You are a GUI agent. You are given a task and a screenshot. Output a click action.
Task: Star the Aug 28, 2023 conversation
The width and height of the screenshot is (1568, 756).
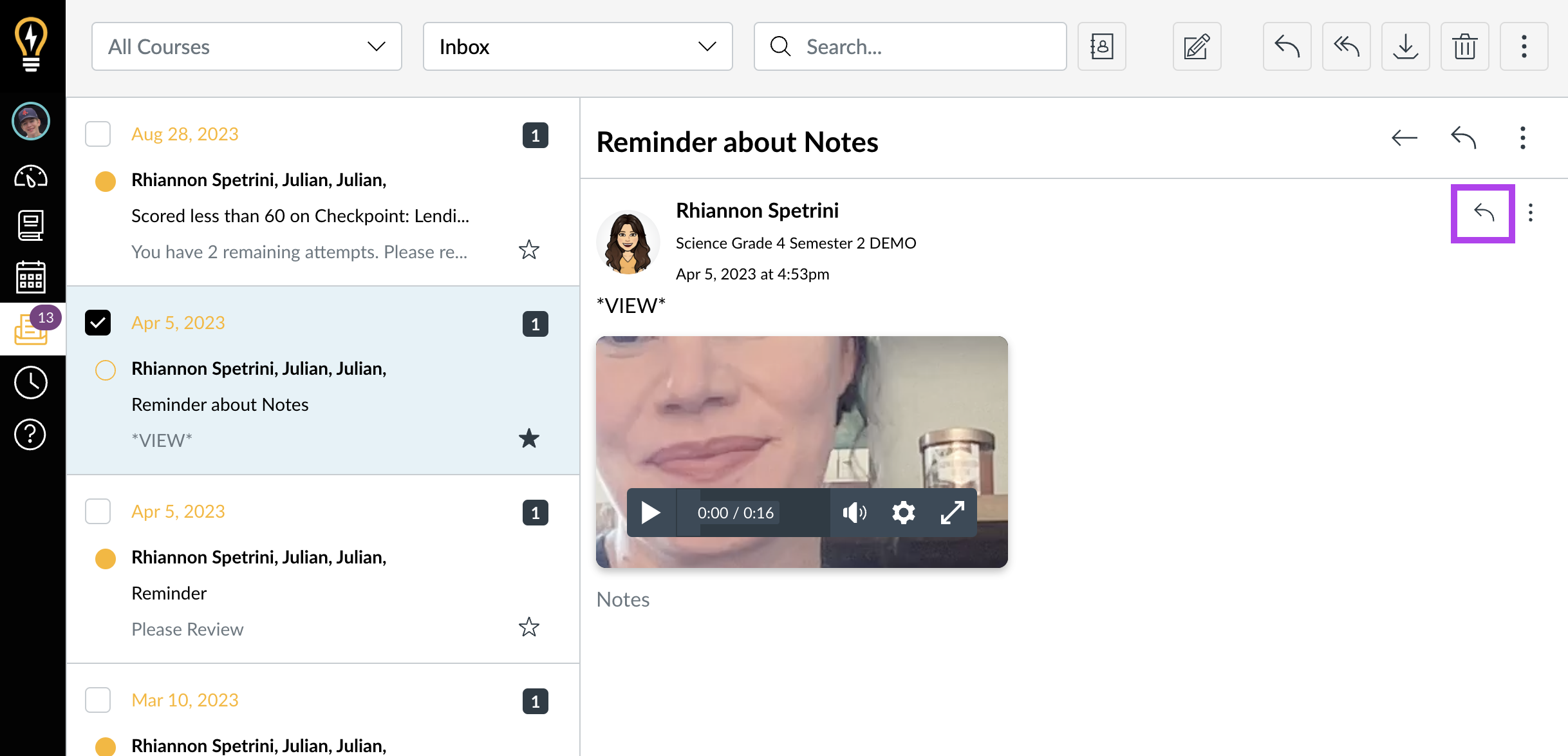coord(529,250)
